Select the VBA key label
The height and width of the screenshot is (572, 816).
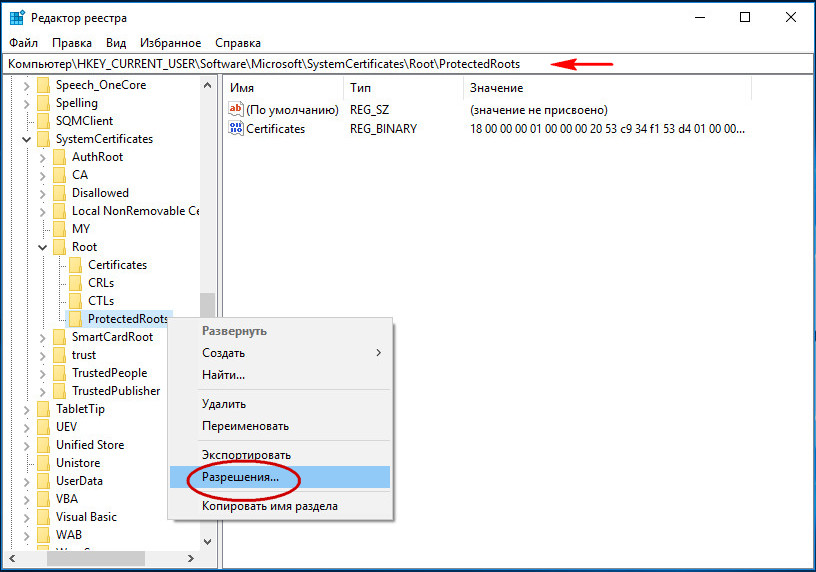(67, 499)
